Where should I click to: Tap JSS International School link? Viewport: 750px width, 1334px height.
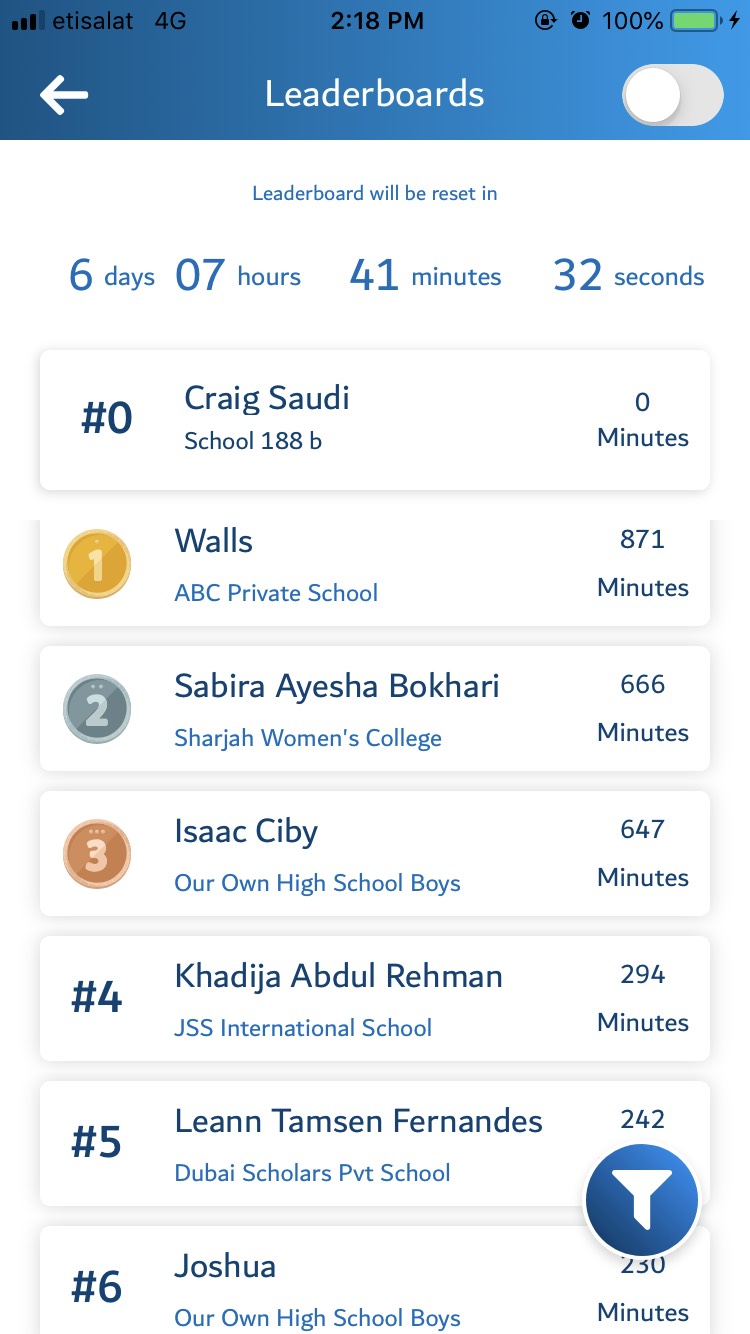[303, 1028]
